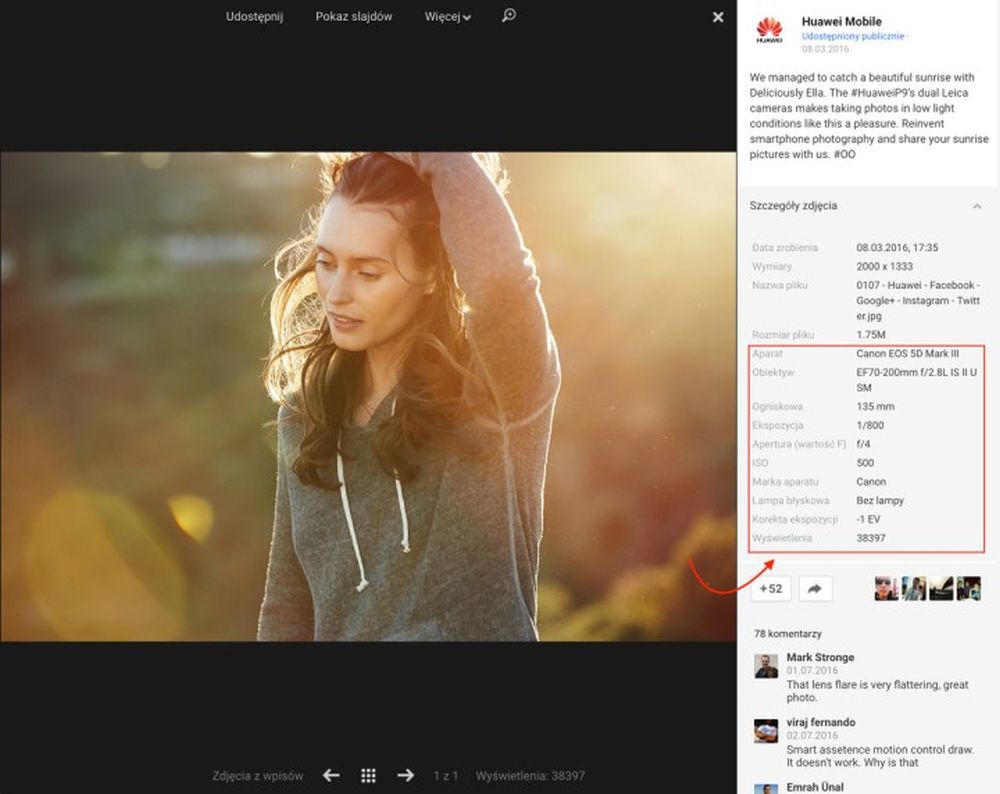
Task: Click the +52 plus-one button
Action: tap(770, 589)
